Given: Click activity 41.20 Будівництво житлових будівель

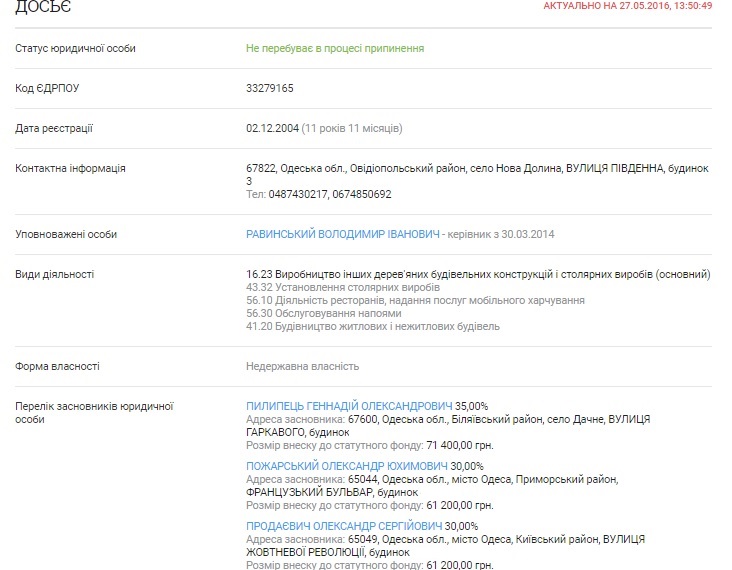Looking at the screenshot, I should click(372, 326).
